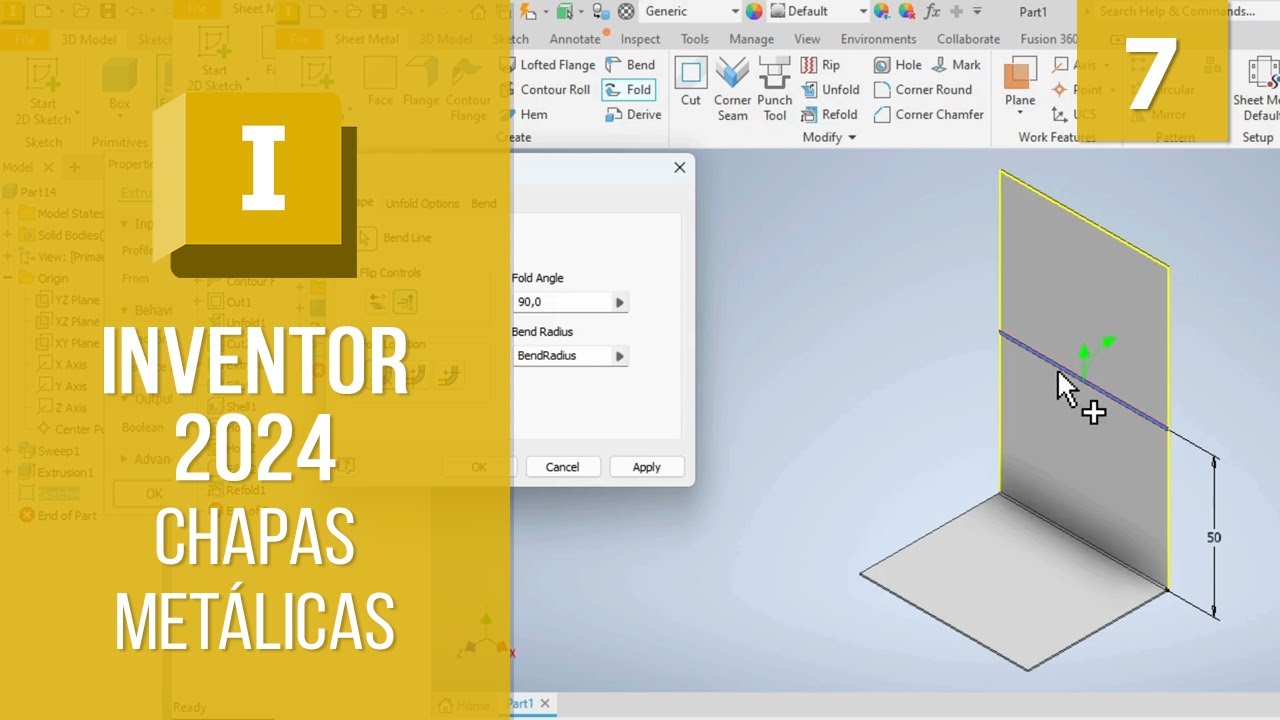Open the Fusion 360 ribbon tab
The image size is (1280, 720).
click(1048, 39)
